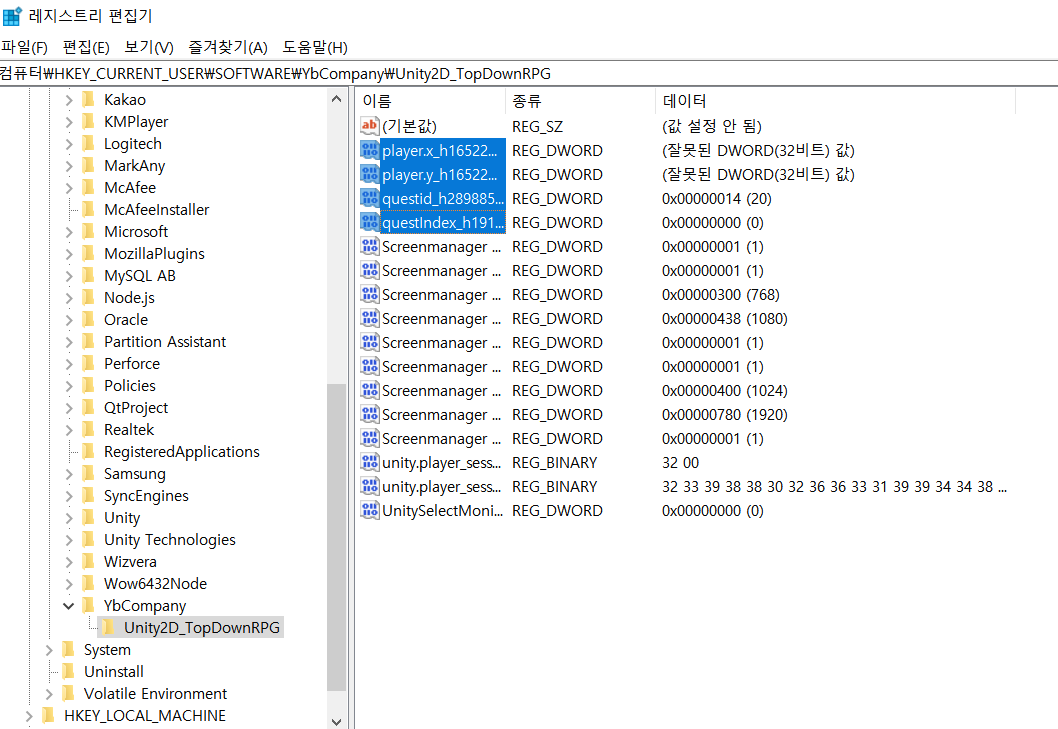Select the Realtek key

(x=129, y=430)
